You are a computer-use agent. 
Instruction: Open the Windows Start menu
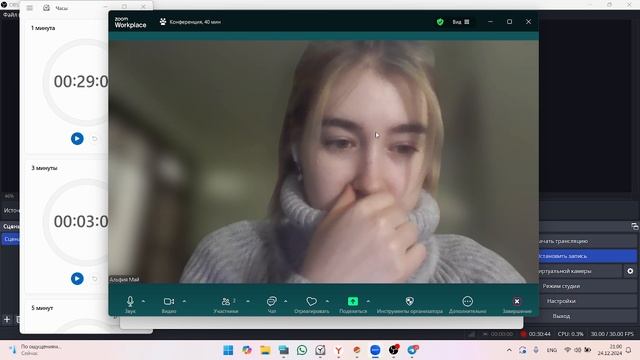(228, 350)
